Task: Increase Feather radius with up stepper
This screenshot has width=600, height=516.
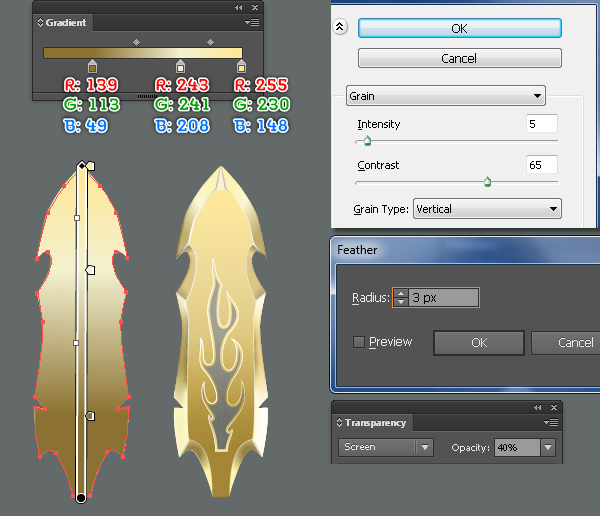Action: [x=401, y=294]
